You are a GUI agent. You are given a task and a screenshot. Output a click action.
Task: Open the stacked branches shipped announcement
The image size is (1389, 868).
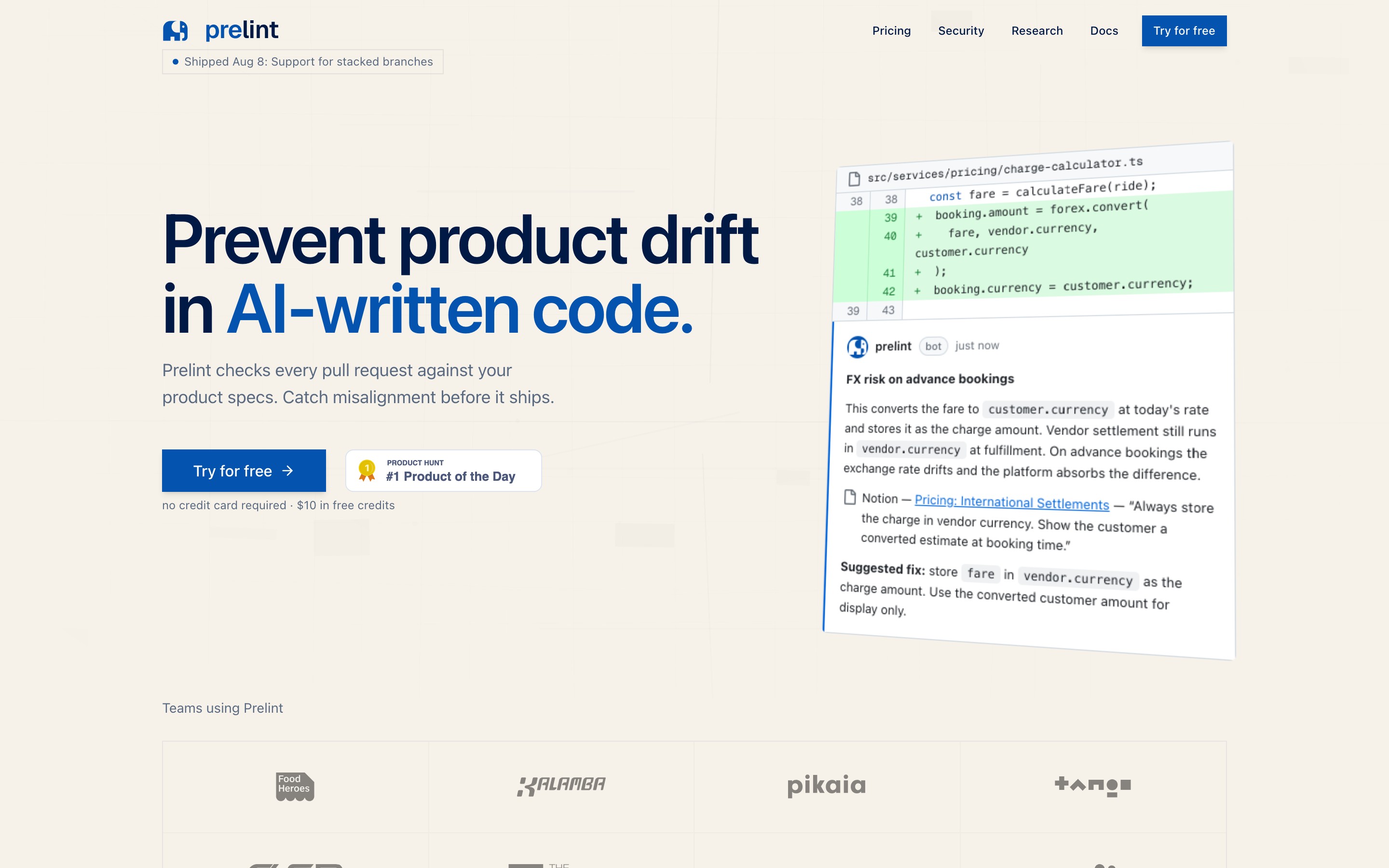tap(302, 61)
